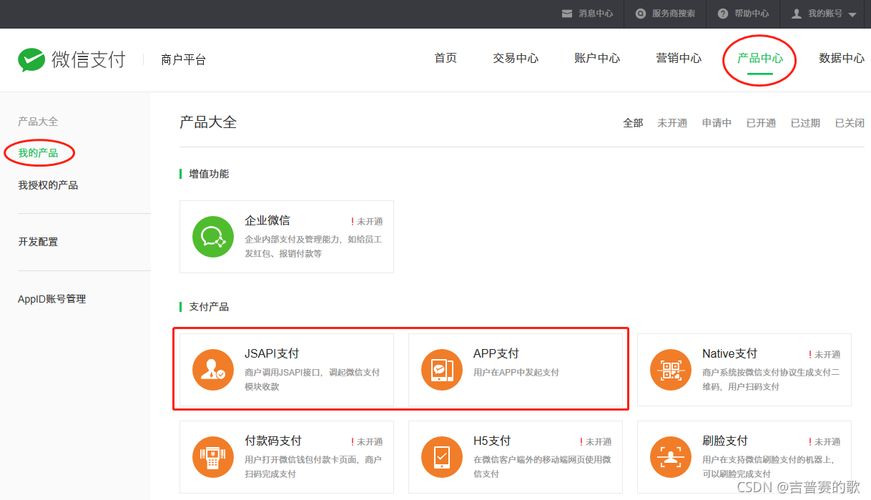Open the 交易中心 navigation tab
871x500 pixels.
515,58
